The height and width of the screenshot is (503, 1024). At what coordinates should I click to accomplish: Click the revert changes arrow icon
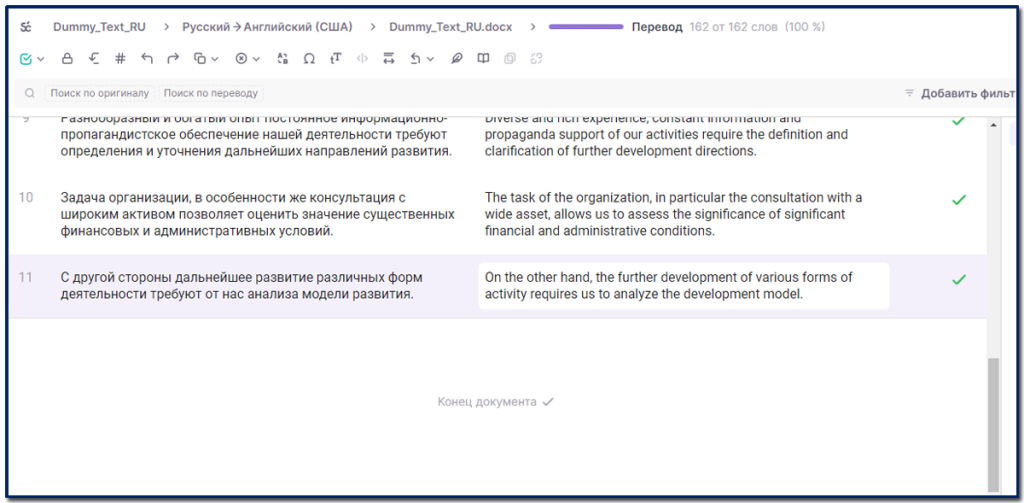click(415, 59)
